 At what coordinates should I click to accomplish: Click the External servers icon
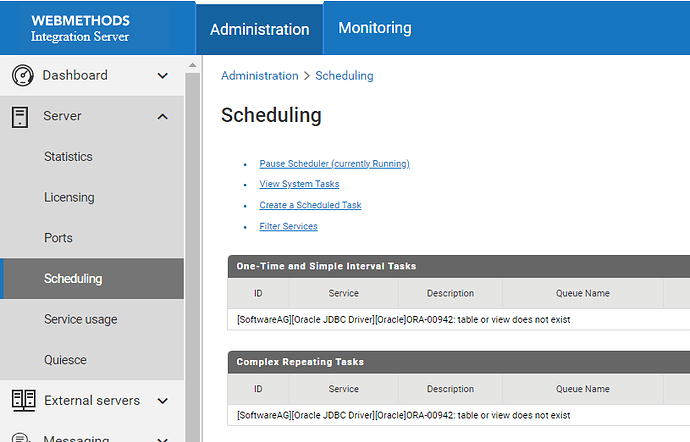point(23,401)
